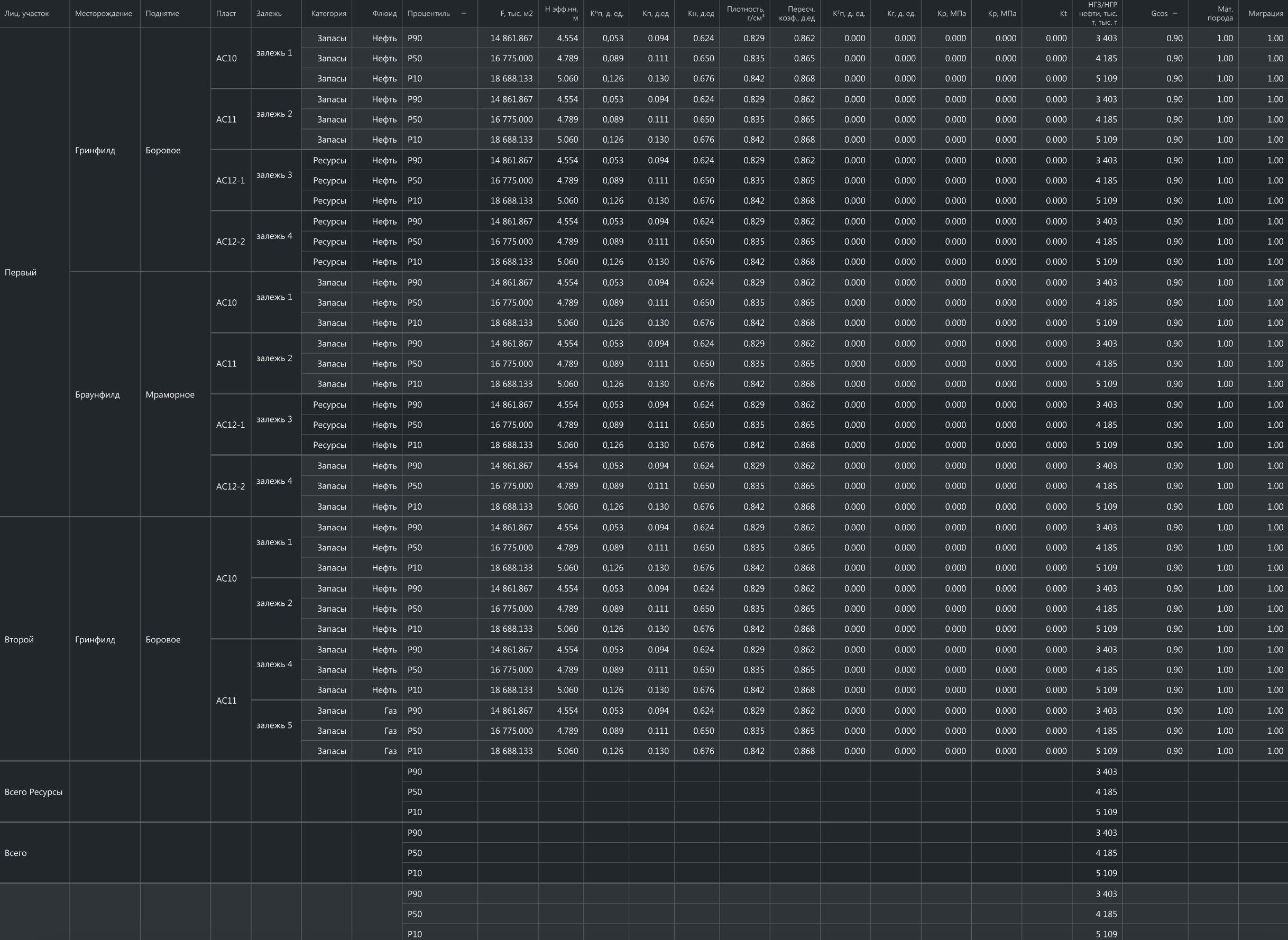This screenshot has width=1288, height=940.
Task: Click the Пласт column header
Action: coord(226,14)
